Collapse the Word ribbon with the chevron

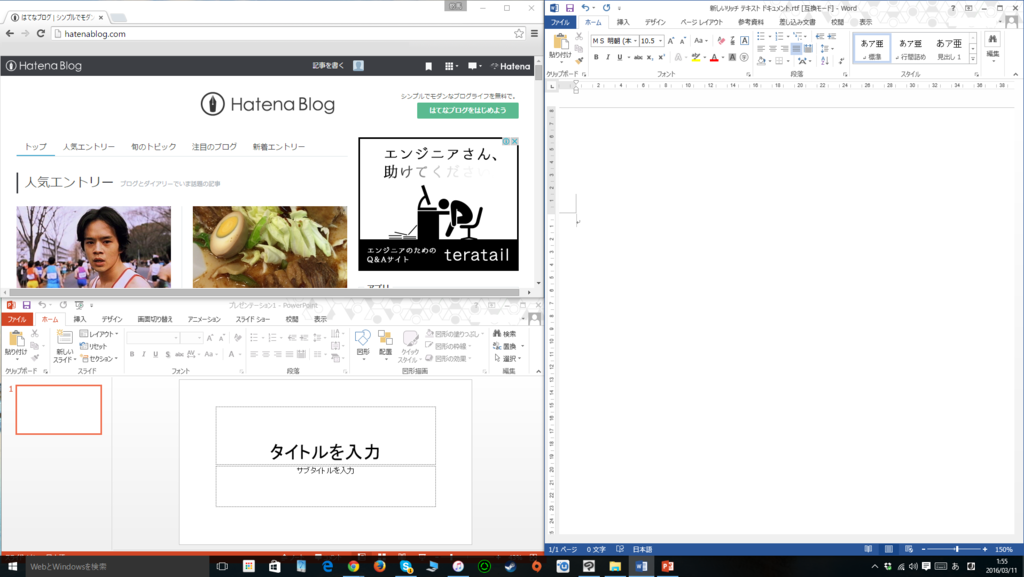[1016, 74]
